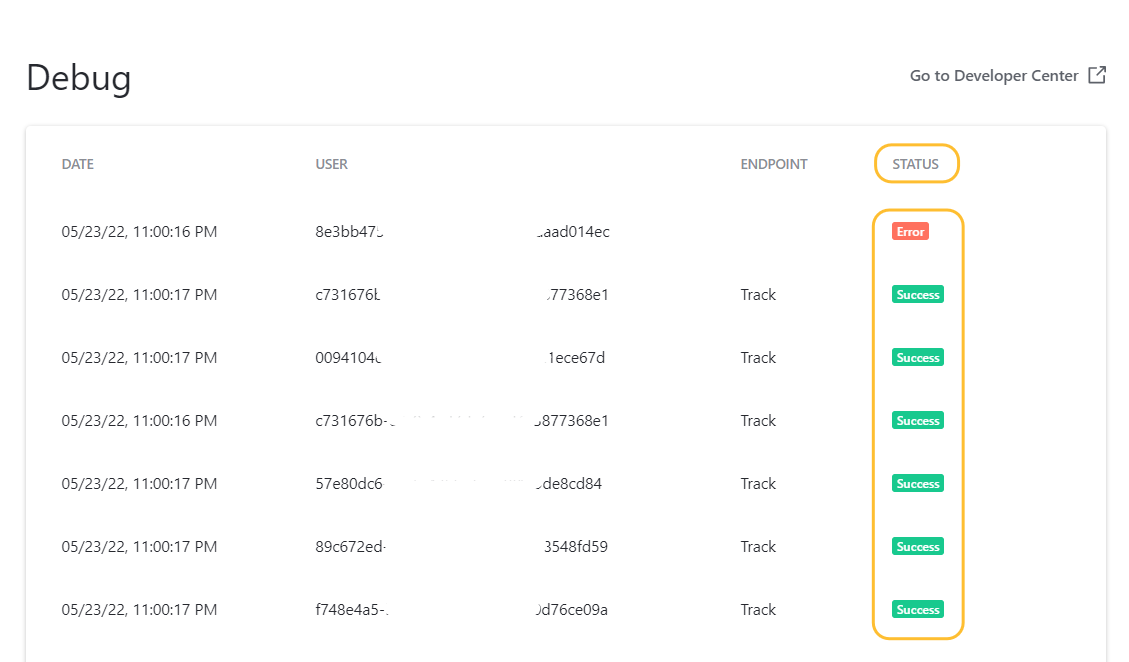
Task: Expand the log row for user c731676b
Action: pos(400,420)
